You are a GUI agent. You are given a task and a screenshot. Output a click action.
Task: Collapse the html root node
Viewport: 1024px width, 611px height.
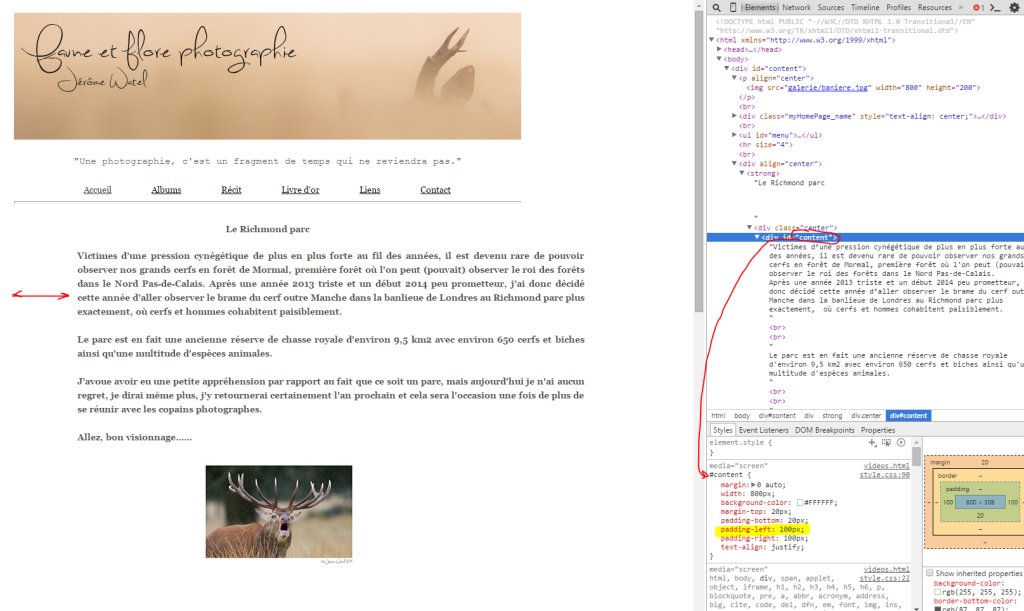pyautogui.click(x=712, y=40)
